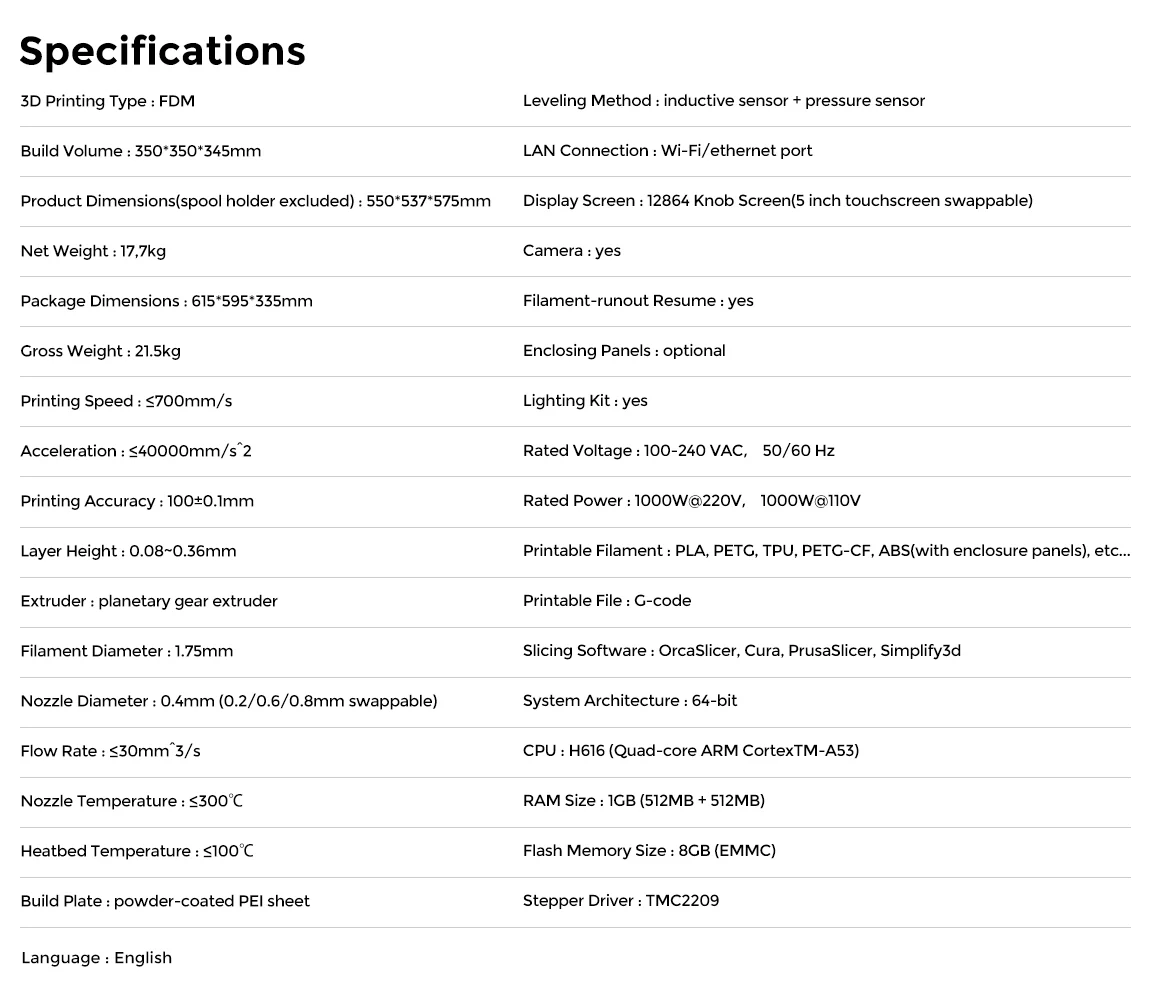This screenshot has width=1150, height=1002.
Task: Click the LAN Connection Wi-Fi/ethernet row
Action: pos(667,151)
